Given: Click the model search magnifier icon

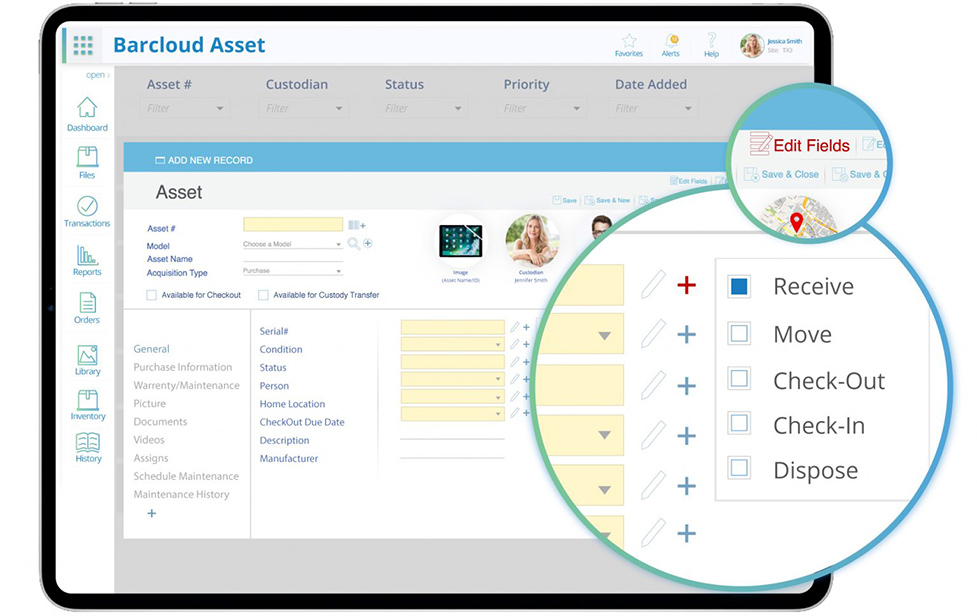Looking at the screenshot, I should point(353,244).
